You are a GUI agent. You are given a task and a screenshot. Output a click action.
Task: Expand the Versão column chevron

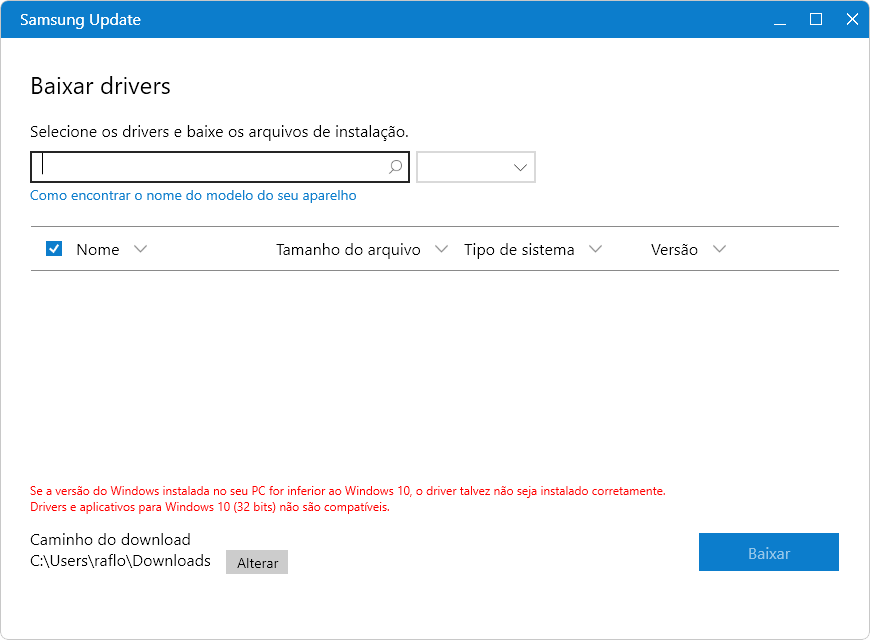coord(719,249)
